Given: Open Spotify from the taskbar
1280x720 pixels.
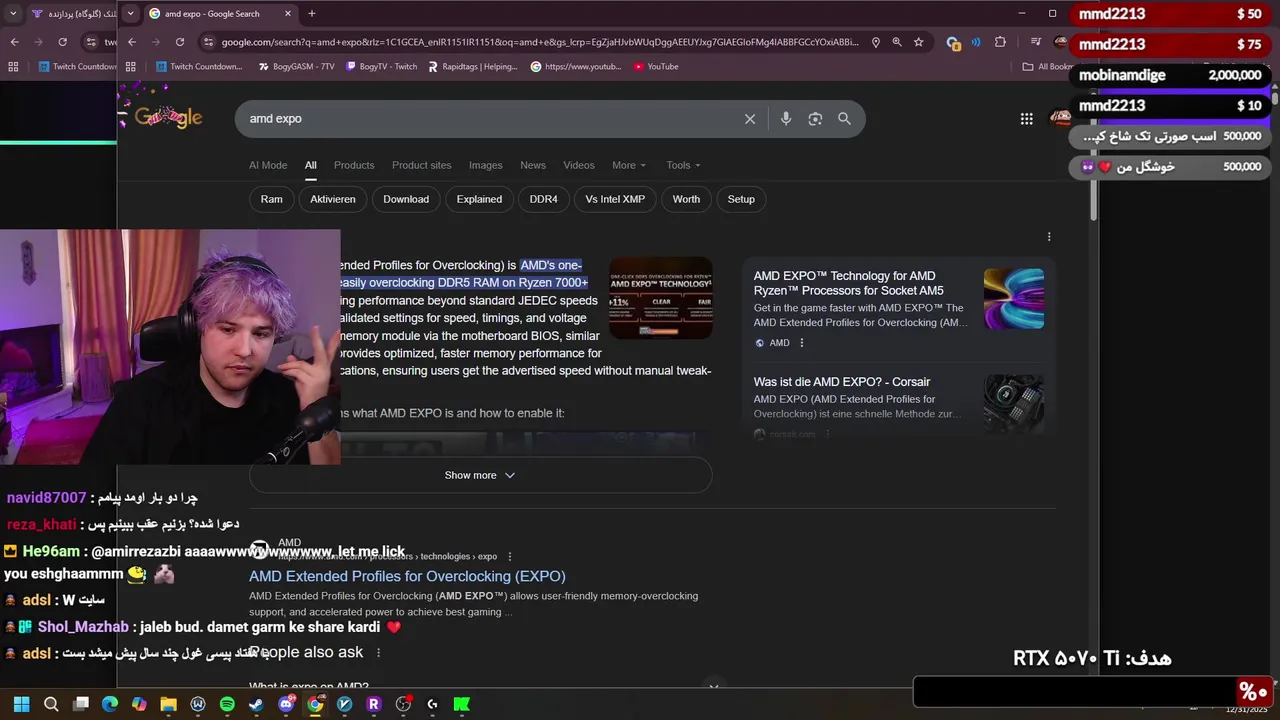Looking at the screenshot, I should pos(227,704).
